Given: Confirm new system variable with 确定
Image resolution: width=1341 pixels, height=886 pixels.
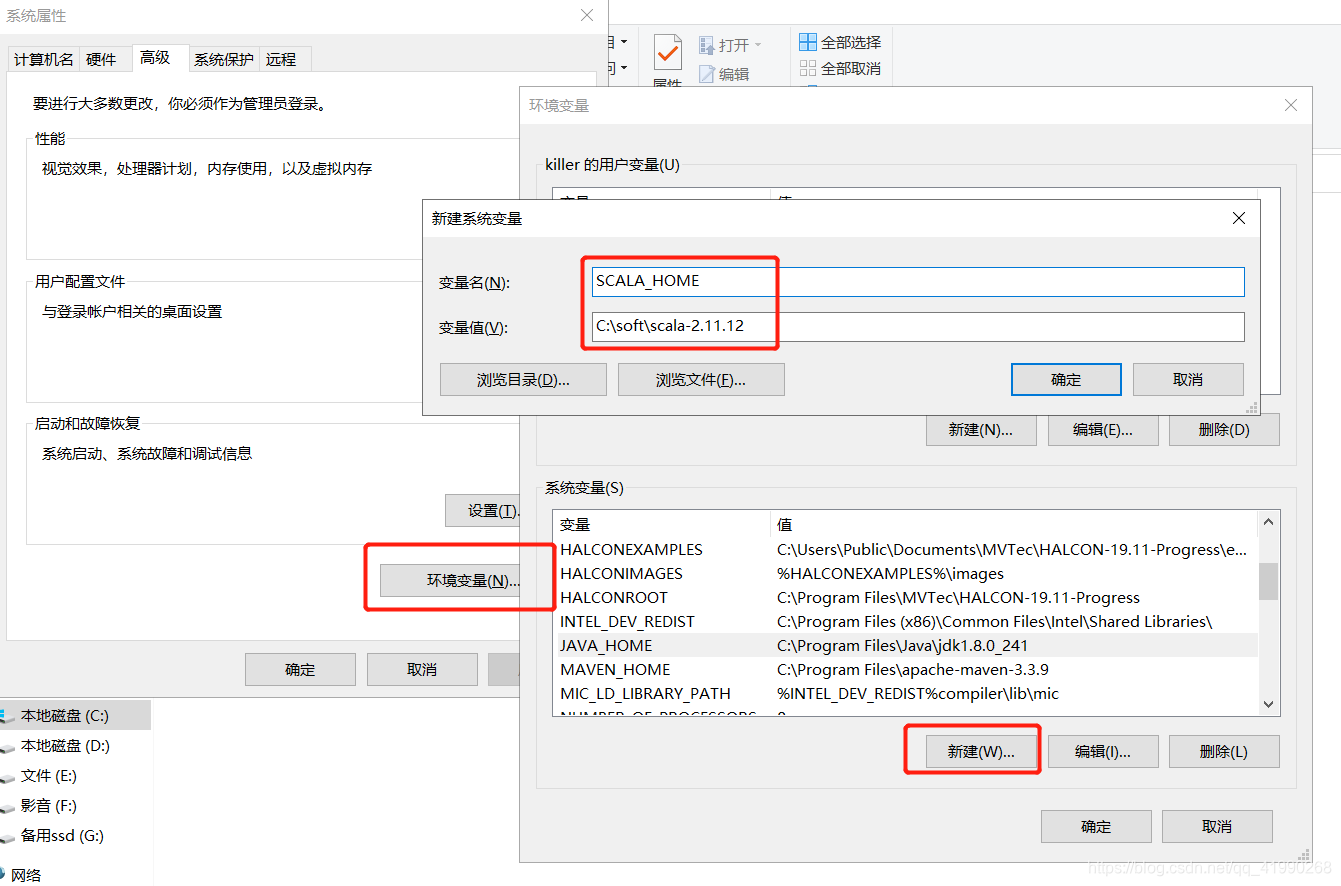Looking at the screenshot, I should click(x=1066, y=380).
